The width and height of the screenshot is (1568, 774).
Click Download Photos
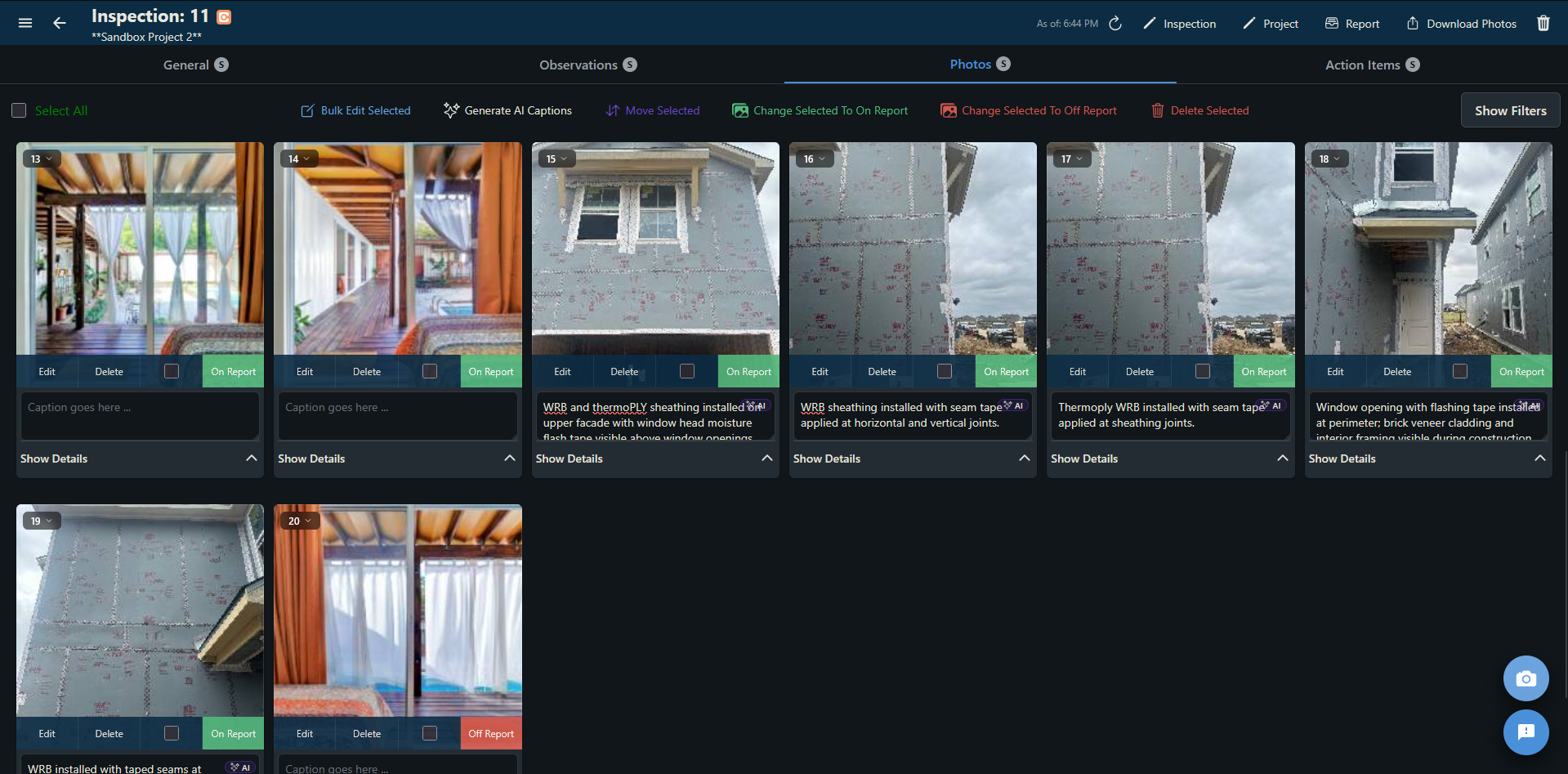pos(1461,24)
